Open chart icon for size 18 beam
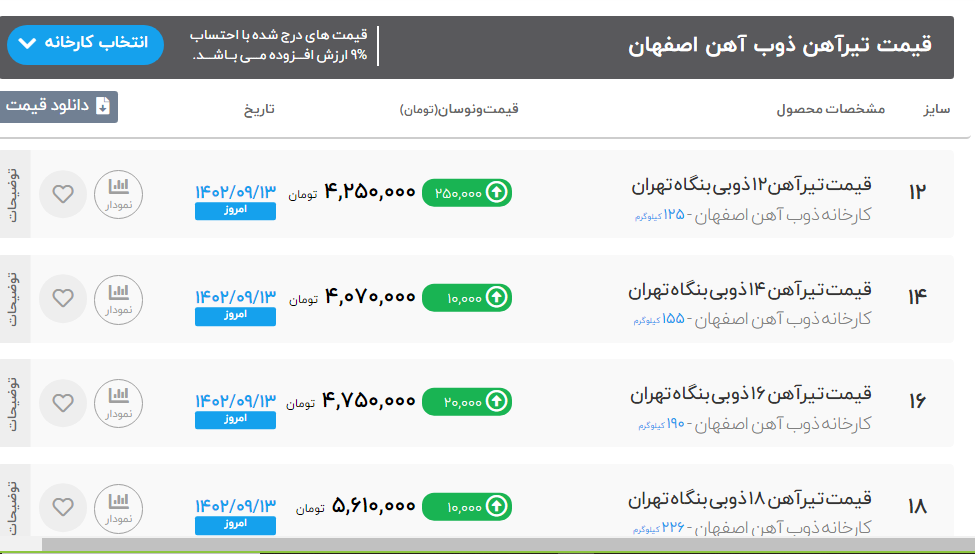 point(119,507)
